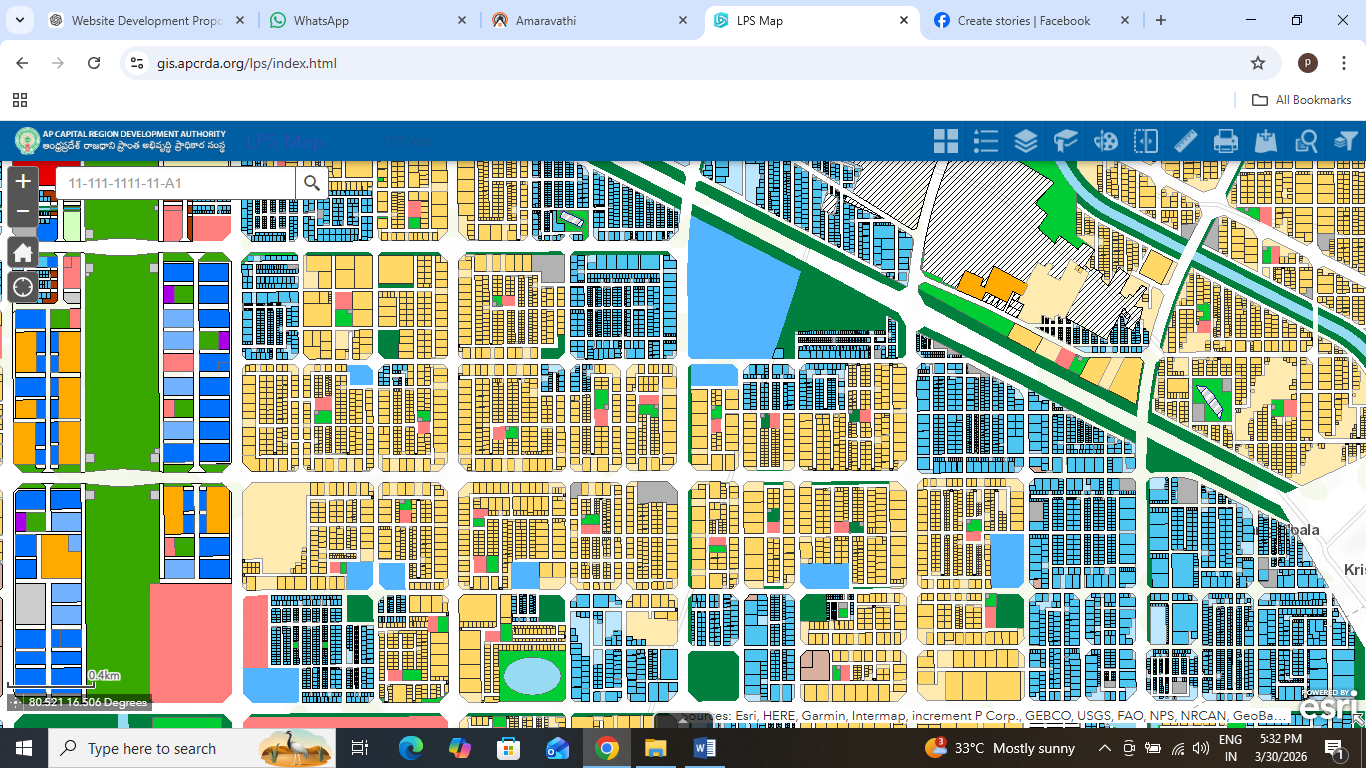
Task: Open the layer filter funnel icon
Action: [x=1346, y=141]
